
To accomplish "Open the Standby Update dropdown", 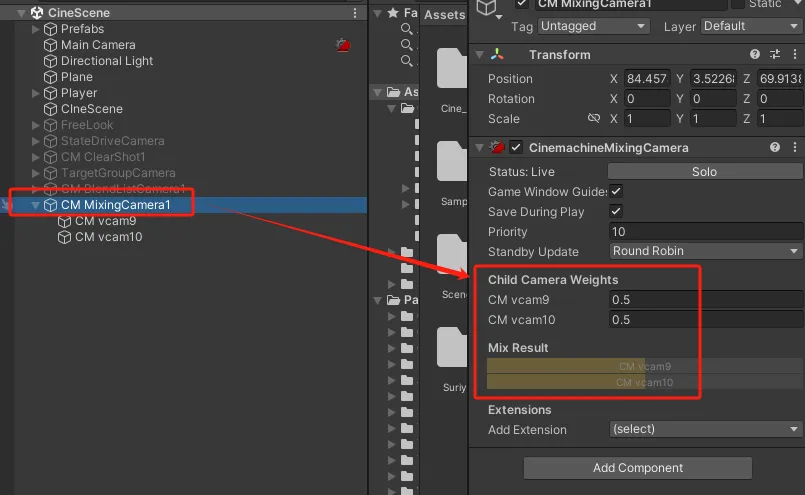I will 706,251.
